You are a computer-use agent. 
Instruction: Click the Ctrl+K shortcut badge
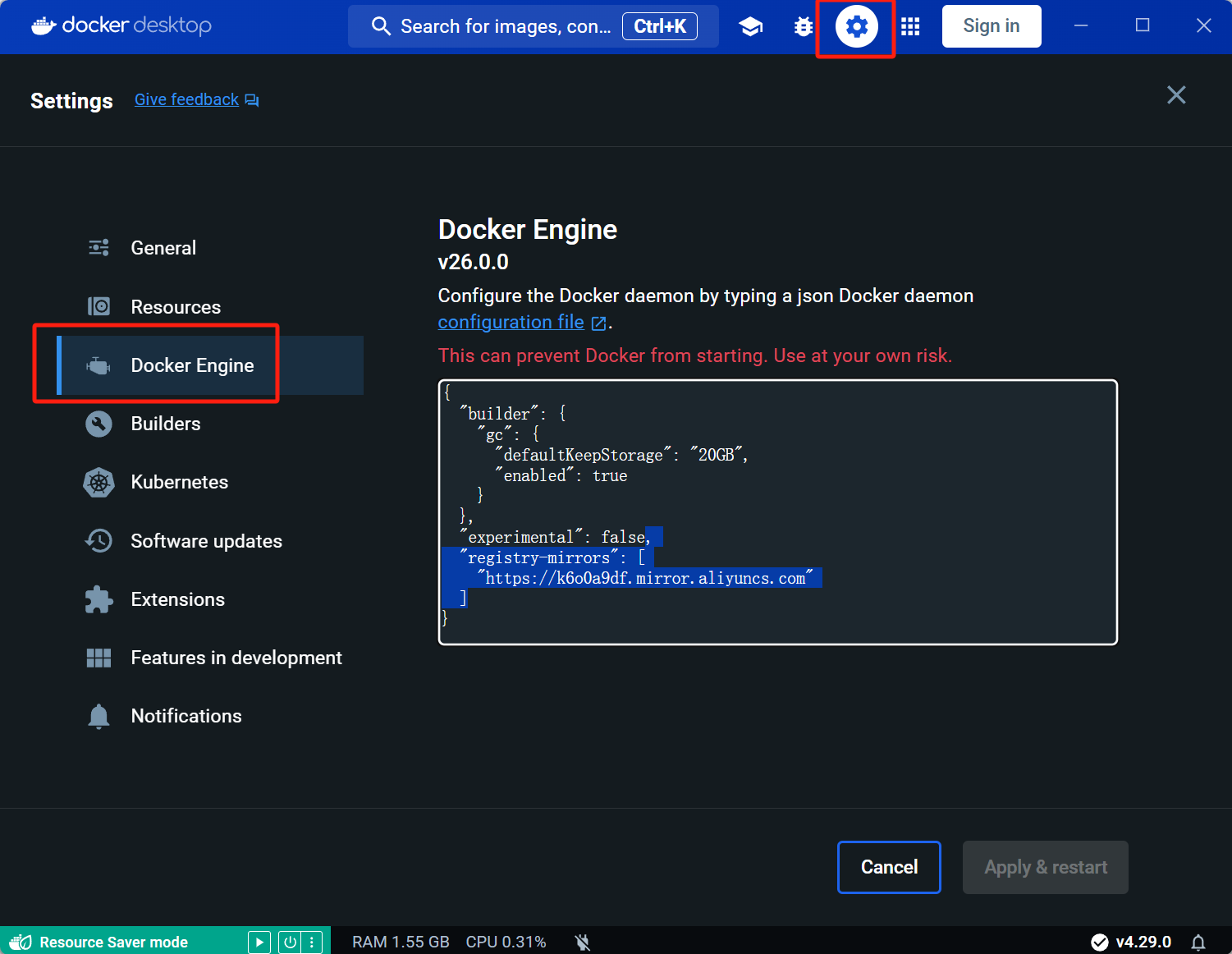(x=660, y=26)
